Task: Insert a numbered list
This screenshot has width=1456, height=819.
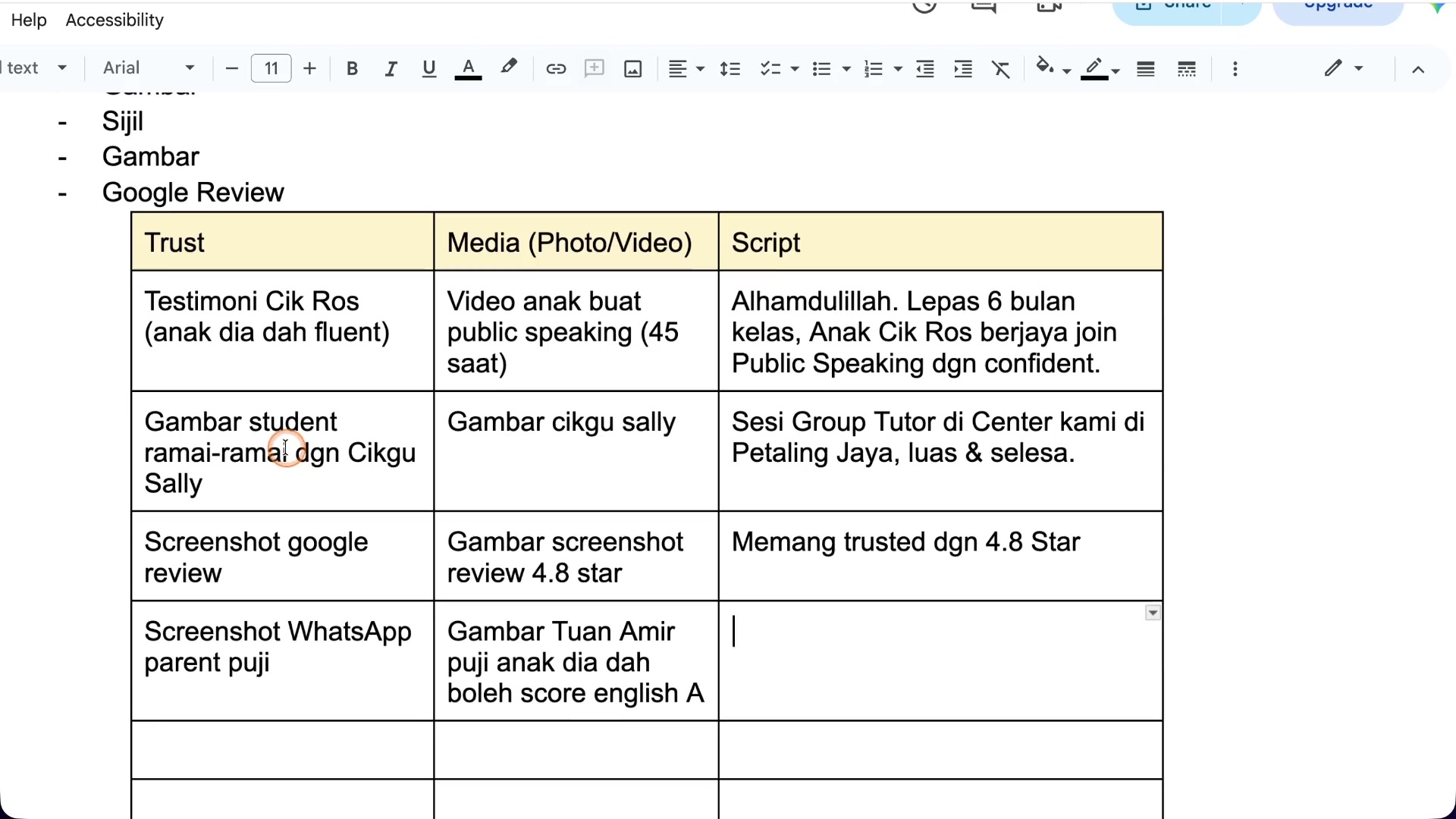Action: [x=874, y=69]
